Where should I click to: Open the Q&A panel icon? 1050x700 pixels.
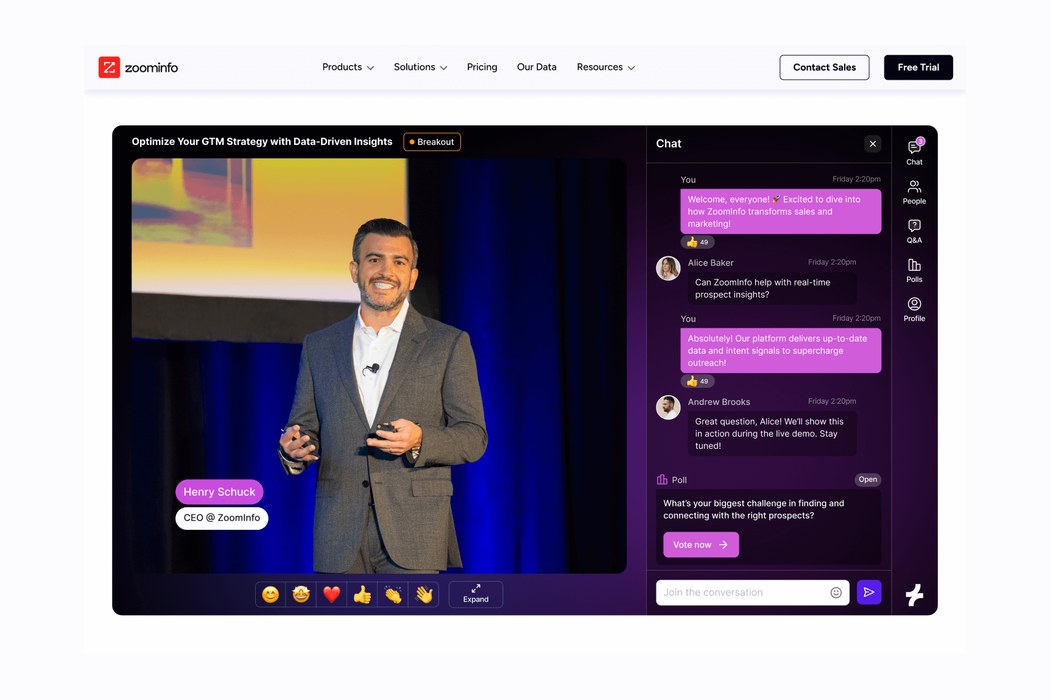(x=914, y=230)
